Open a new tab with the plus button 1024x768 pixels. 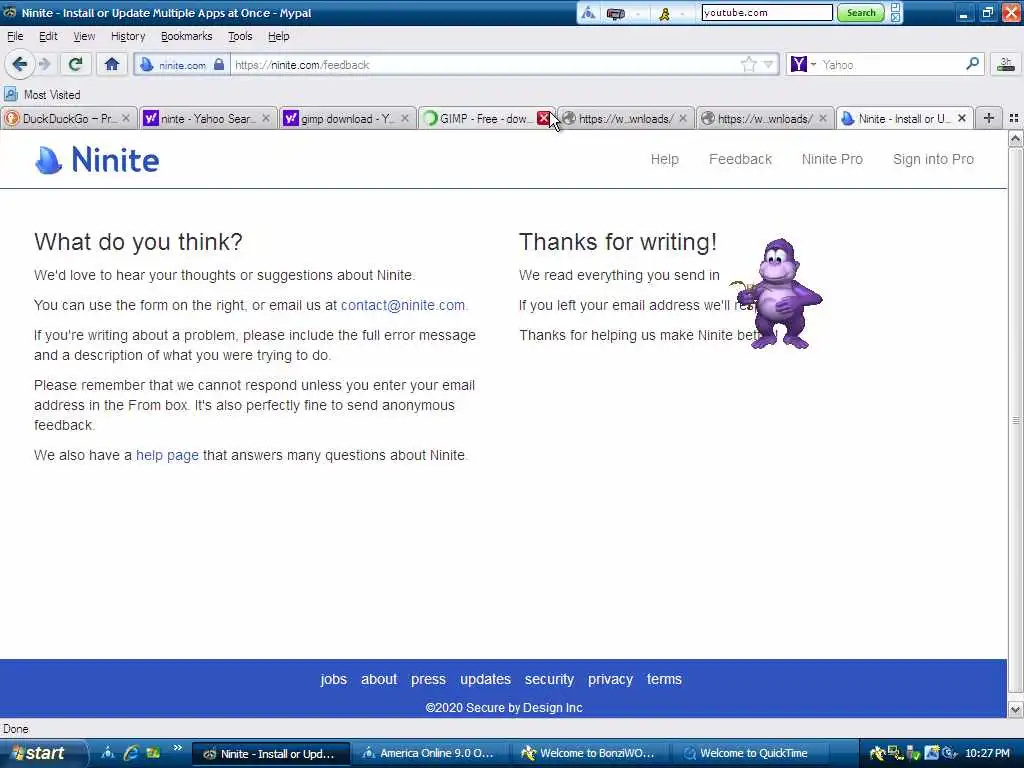[989, 118]
